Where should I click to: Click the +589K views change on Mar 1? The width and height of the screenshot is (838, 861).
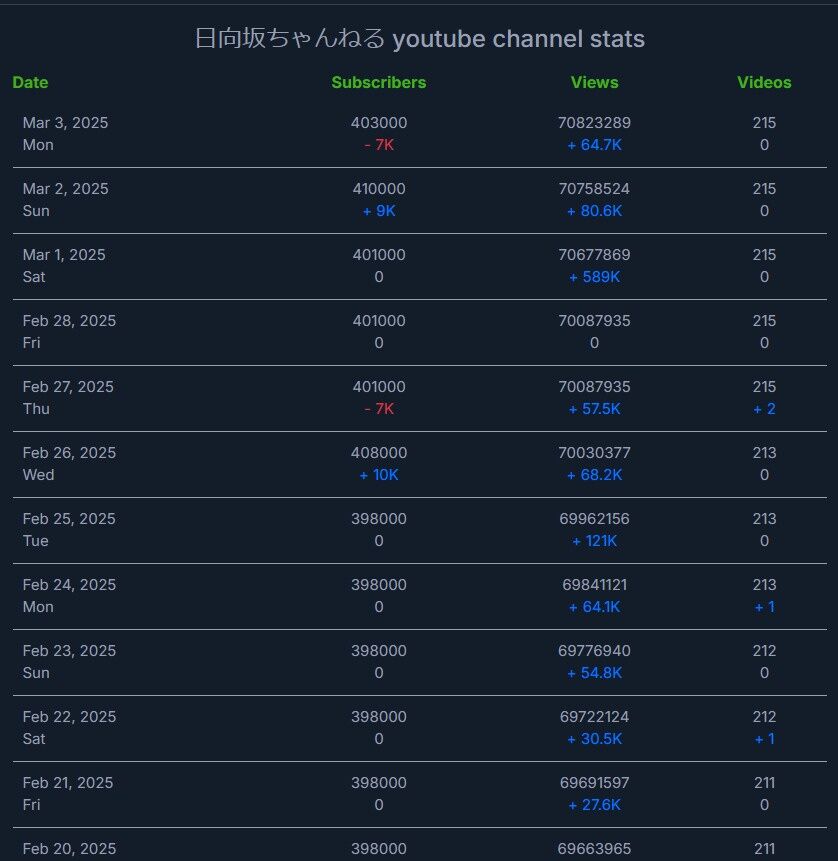594,277
